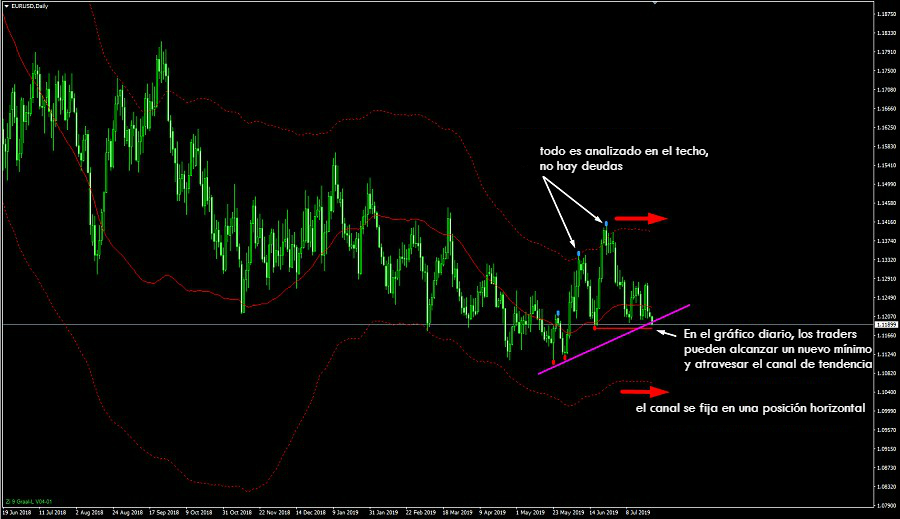Select the lower red arrow pointing right
Image resolution: width=900 pixels, height=519 pixels.
tap(640, 391)
